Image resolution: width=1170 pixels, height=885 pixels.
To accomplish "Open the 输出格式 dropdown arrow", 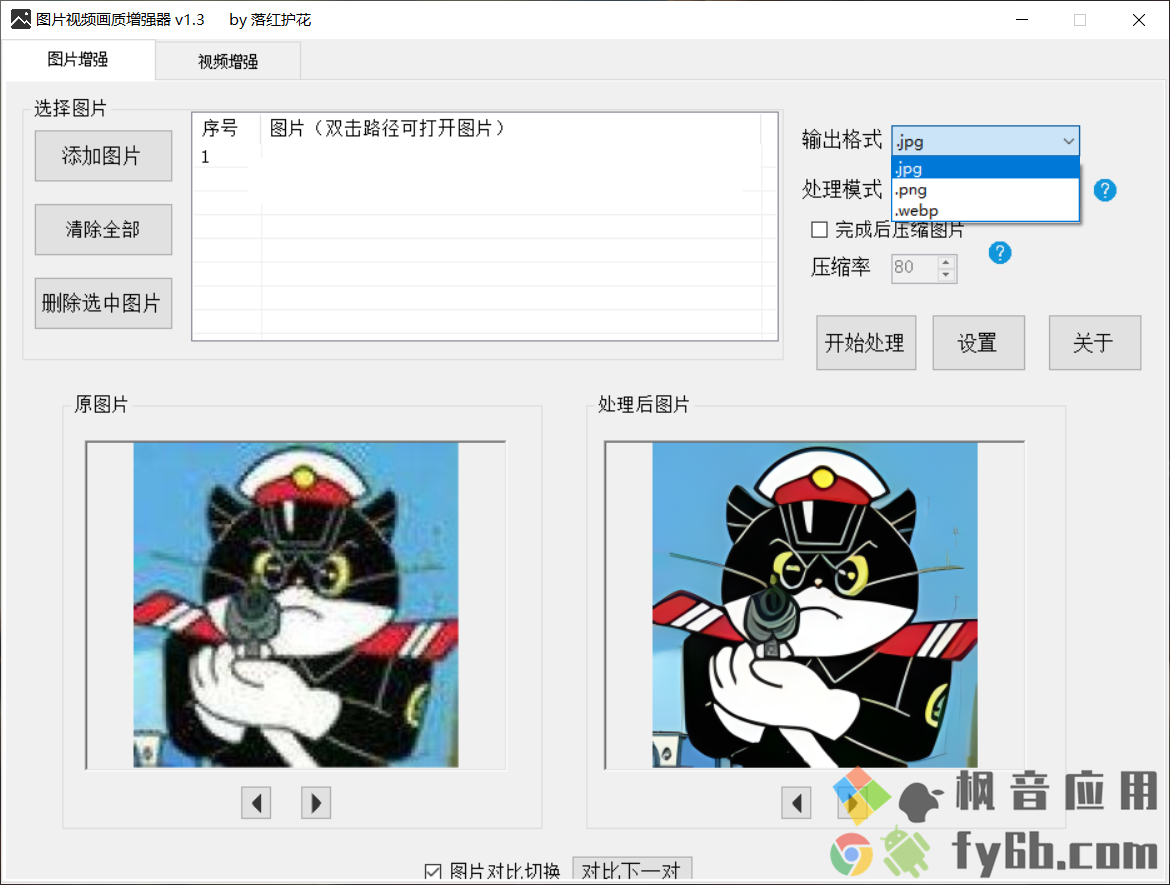I will (1069, 141).
